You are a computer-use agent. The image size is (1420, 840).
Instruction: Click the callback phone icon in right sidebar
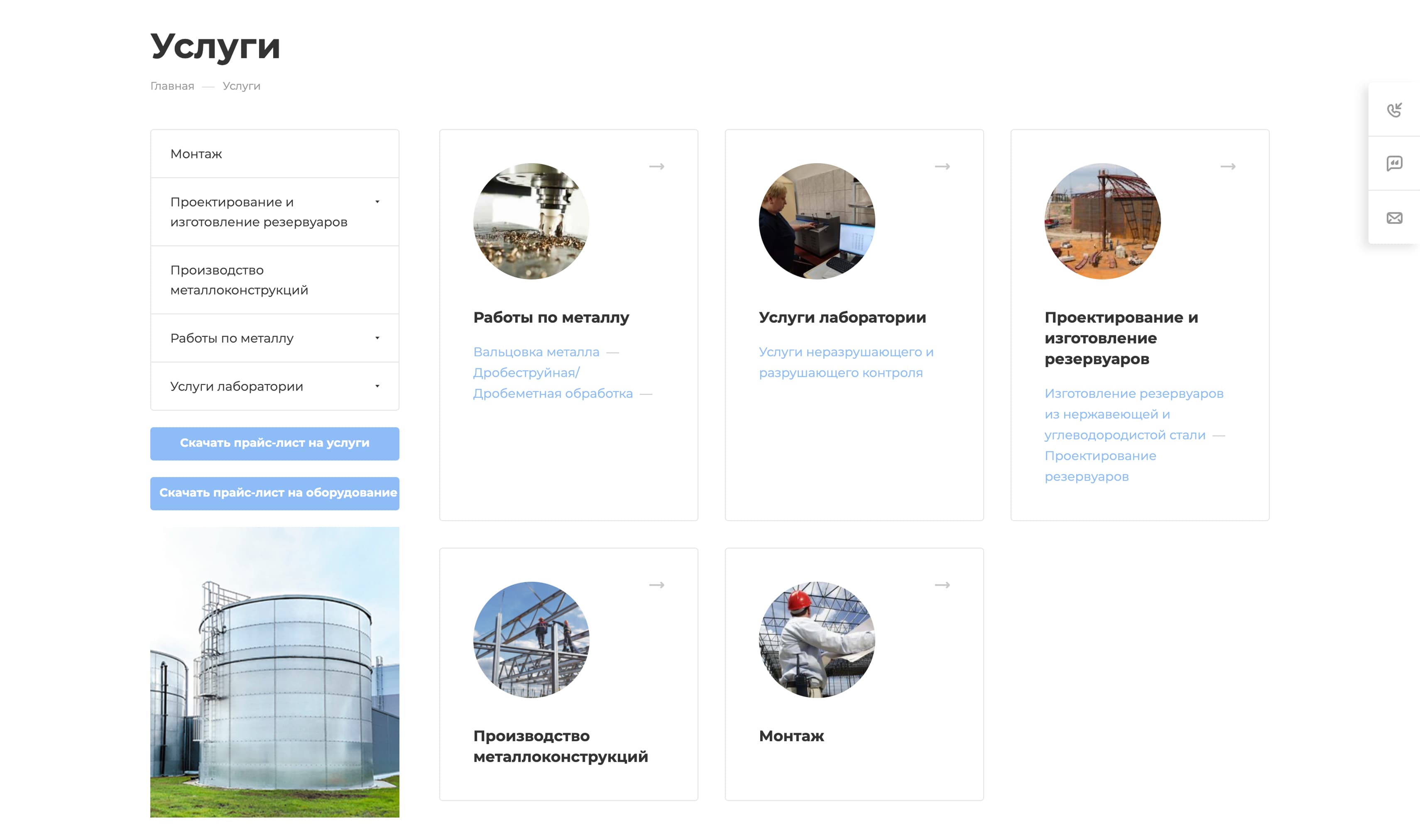click(x=1394, y=109)
